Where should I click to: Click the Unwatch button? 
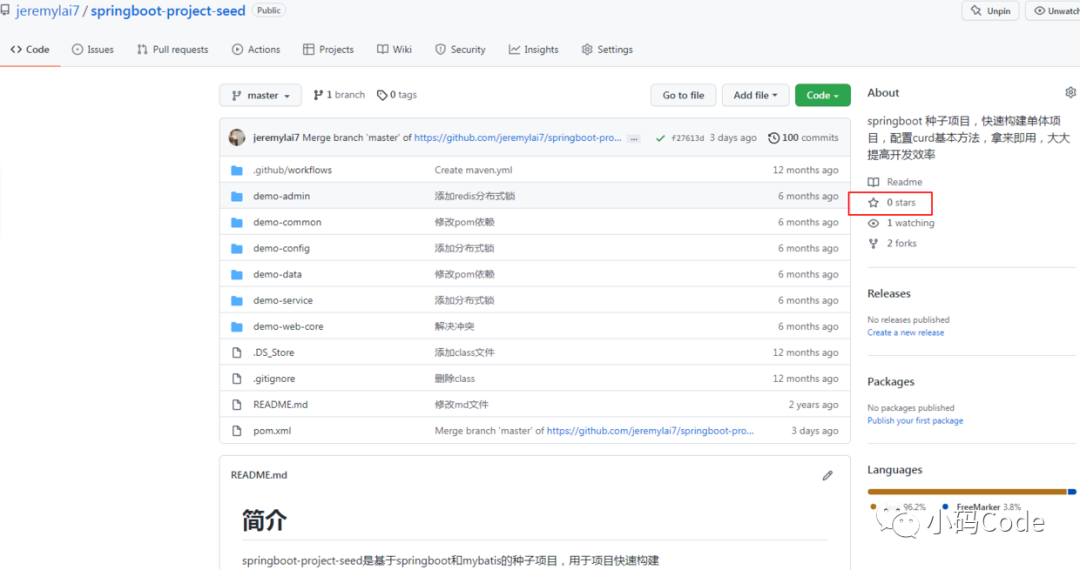tap(1054, 11)
